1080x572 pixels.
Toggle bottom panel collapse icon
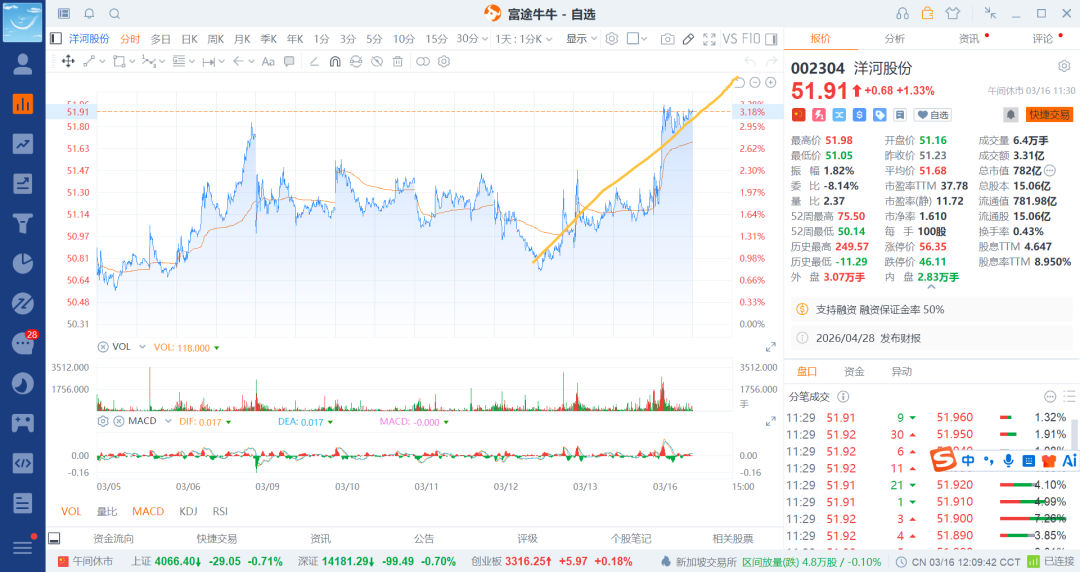54,538
